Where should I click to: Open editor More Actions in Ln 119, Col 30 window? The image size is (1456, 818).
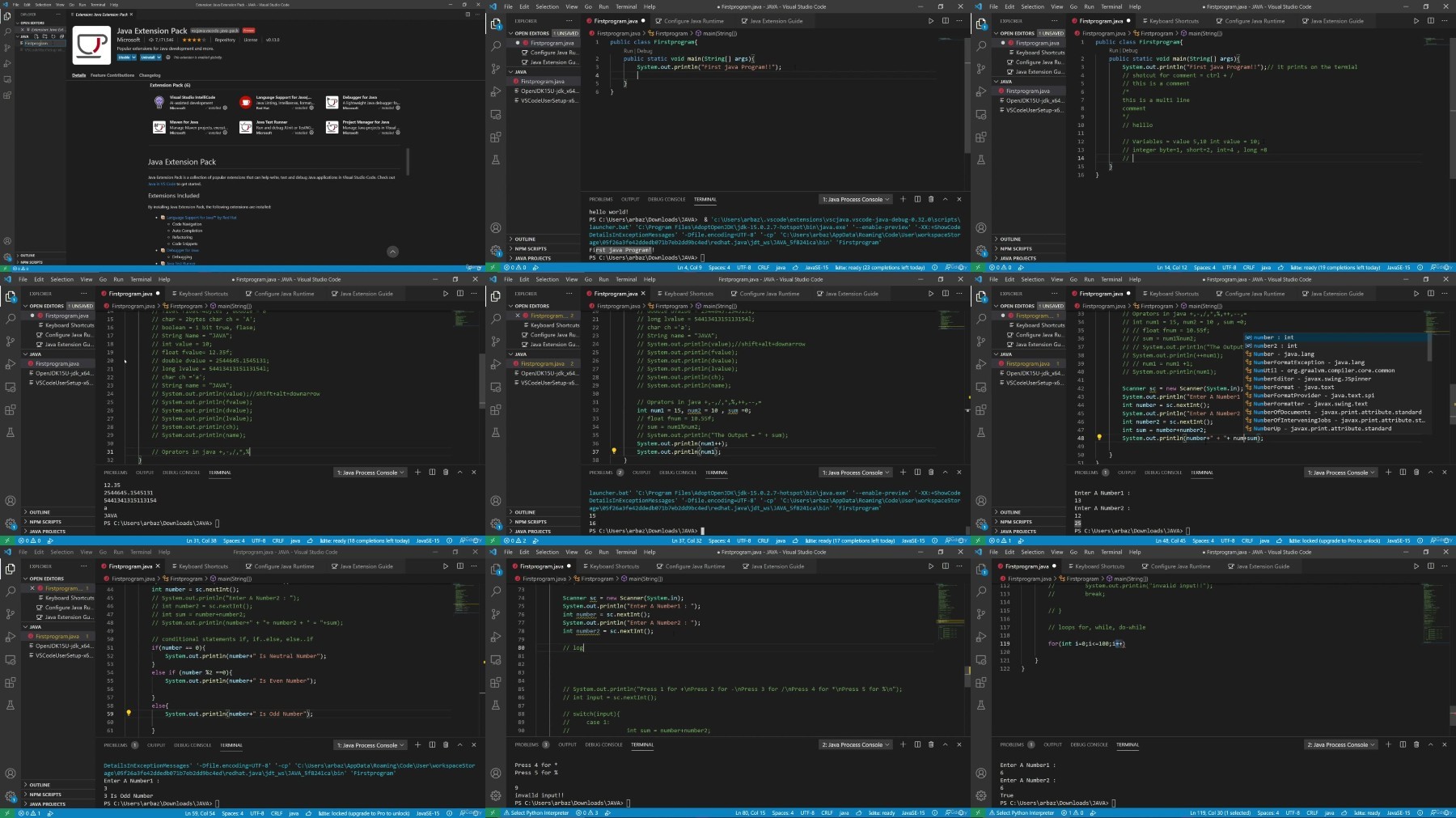(x=1445, y=566)
